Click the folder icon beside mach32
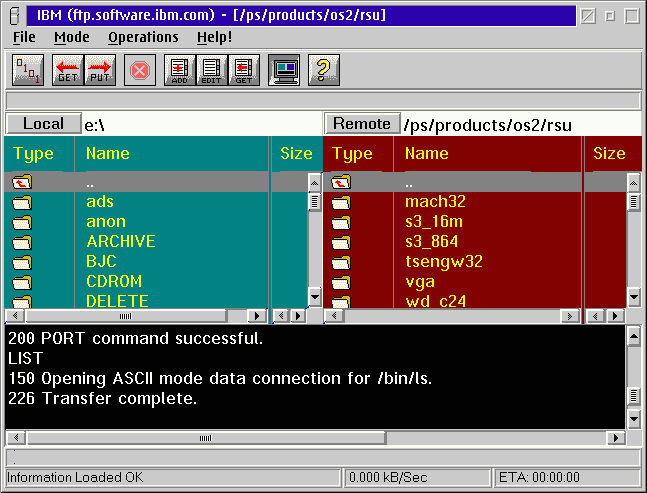647x493 pixels. coord(341,202)
